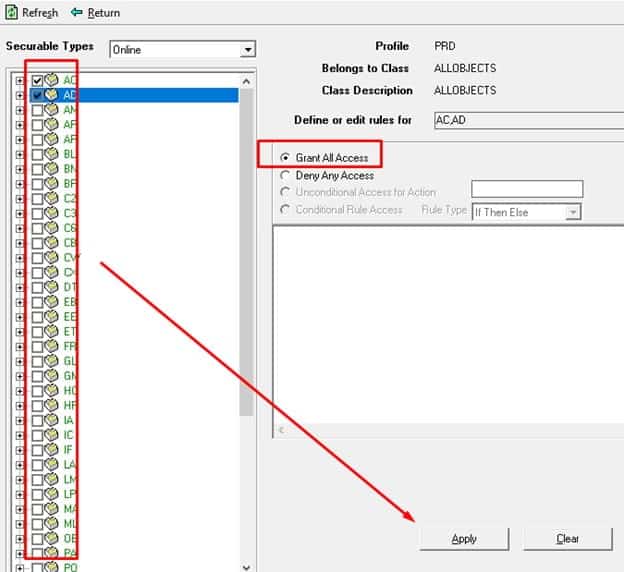
Task: Click the FR row object icon
Action: click(x=51, y=346)
